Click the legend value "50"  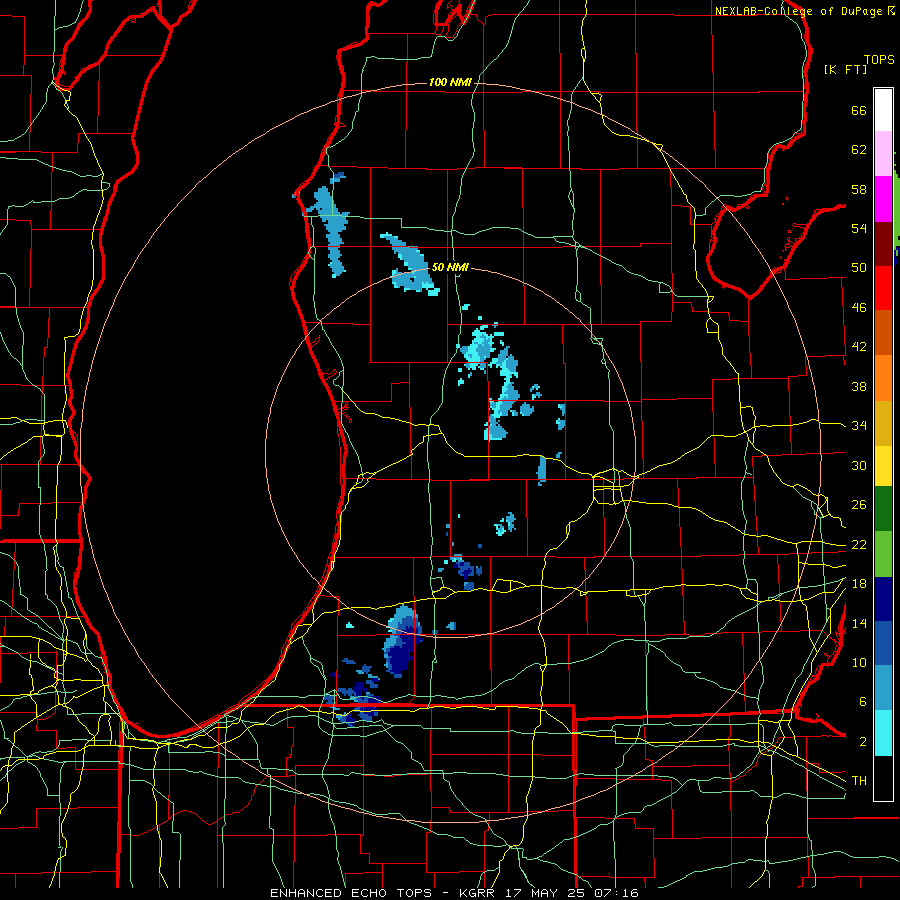[859, 268]
